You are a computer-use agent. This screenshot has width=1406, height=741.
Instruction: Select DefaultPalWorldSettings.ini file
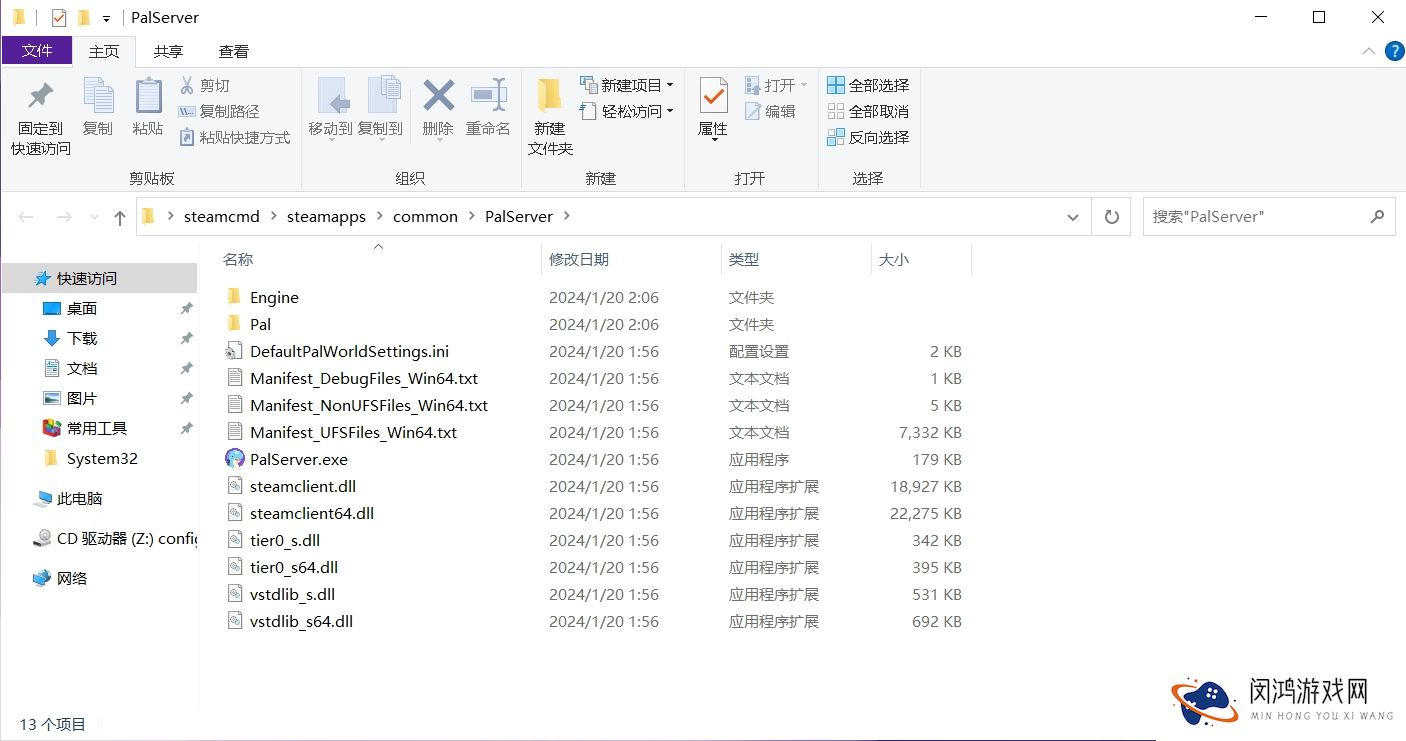click(349, 351)
